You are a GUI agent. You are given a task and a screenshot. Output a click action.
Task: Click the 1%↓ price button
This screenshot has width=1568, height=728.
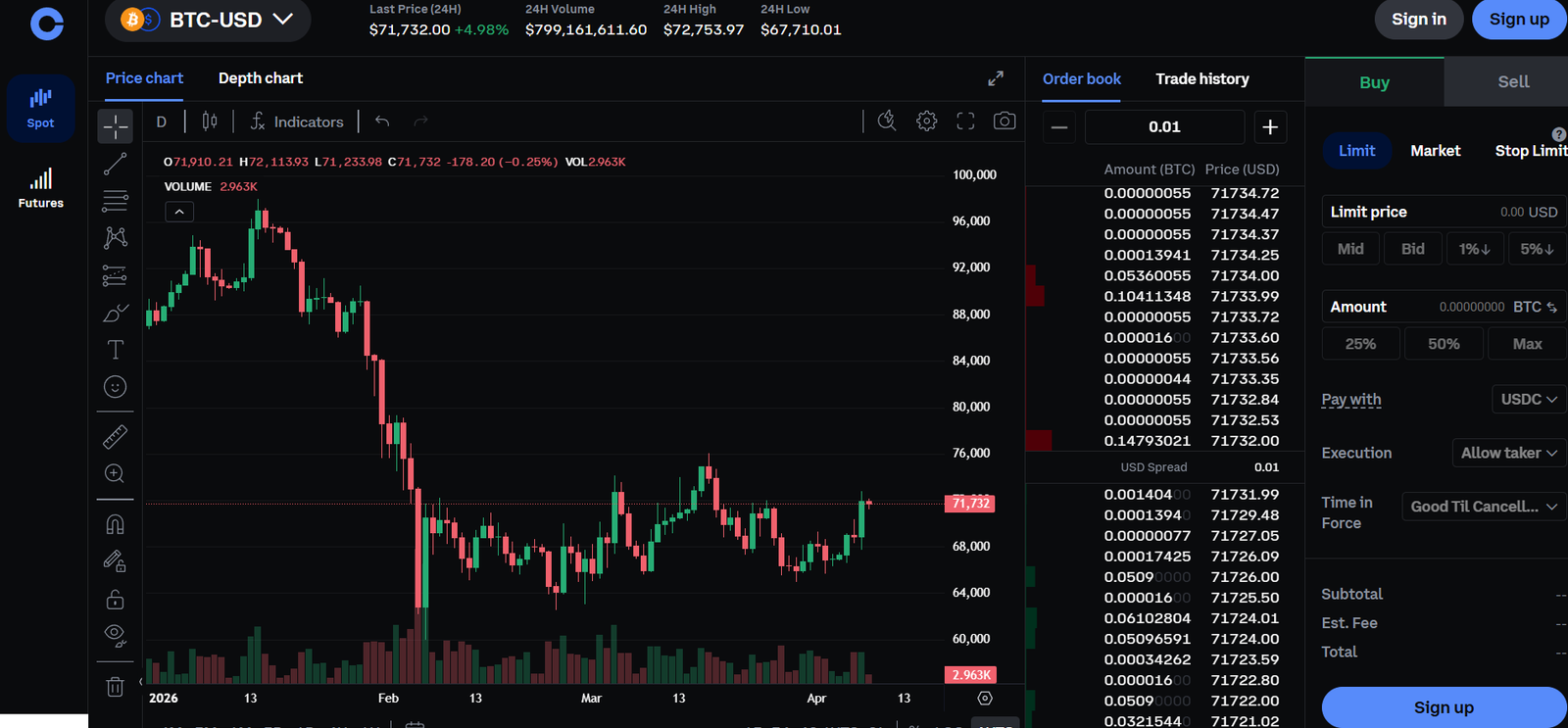tap(1475, 249)
